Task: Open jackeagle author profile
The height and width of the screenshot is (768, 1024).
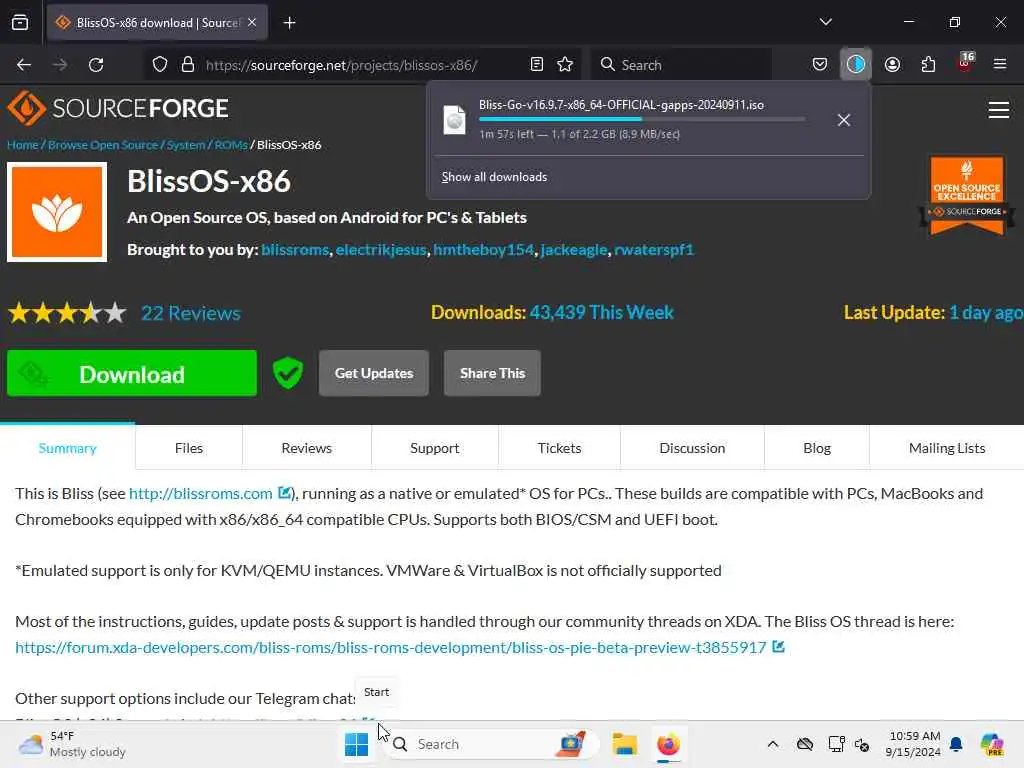Action: click(x=573, y=249)
